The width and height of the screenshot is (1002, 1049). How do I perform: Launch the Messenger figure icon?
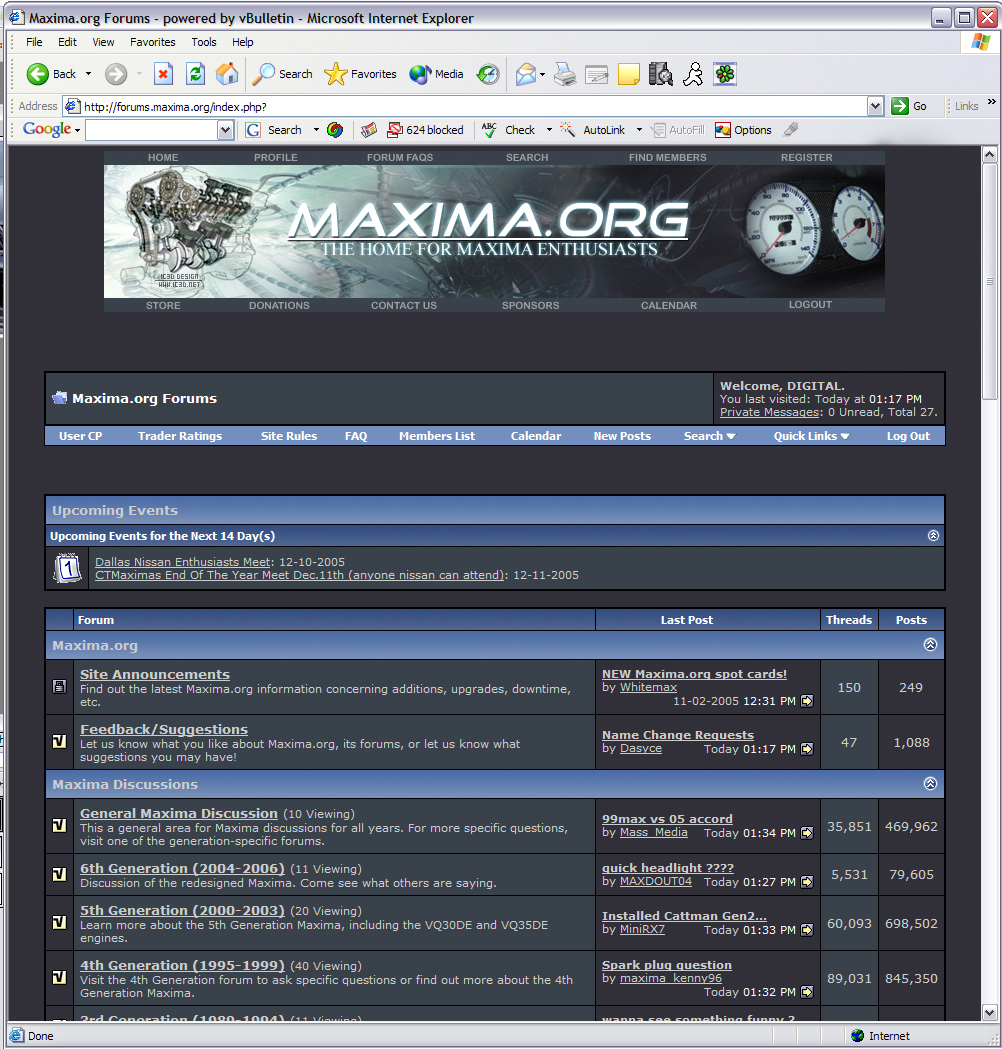693,74
